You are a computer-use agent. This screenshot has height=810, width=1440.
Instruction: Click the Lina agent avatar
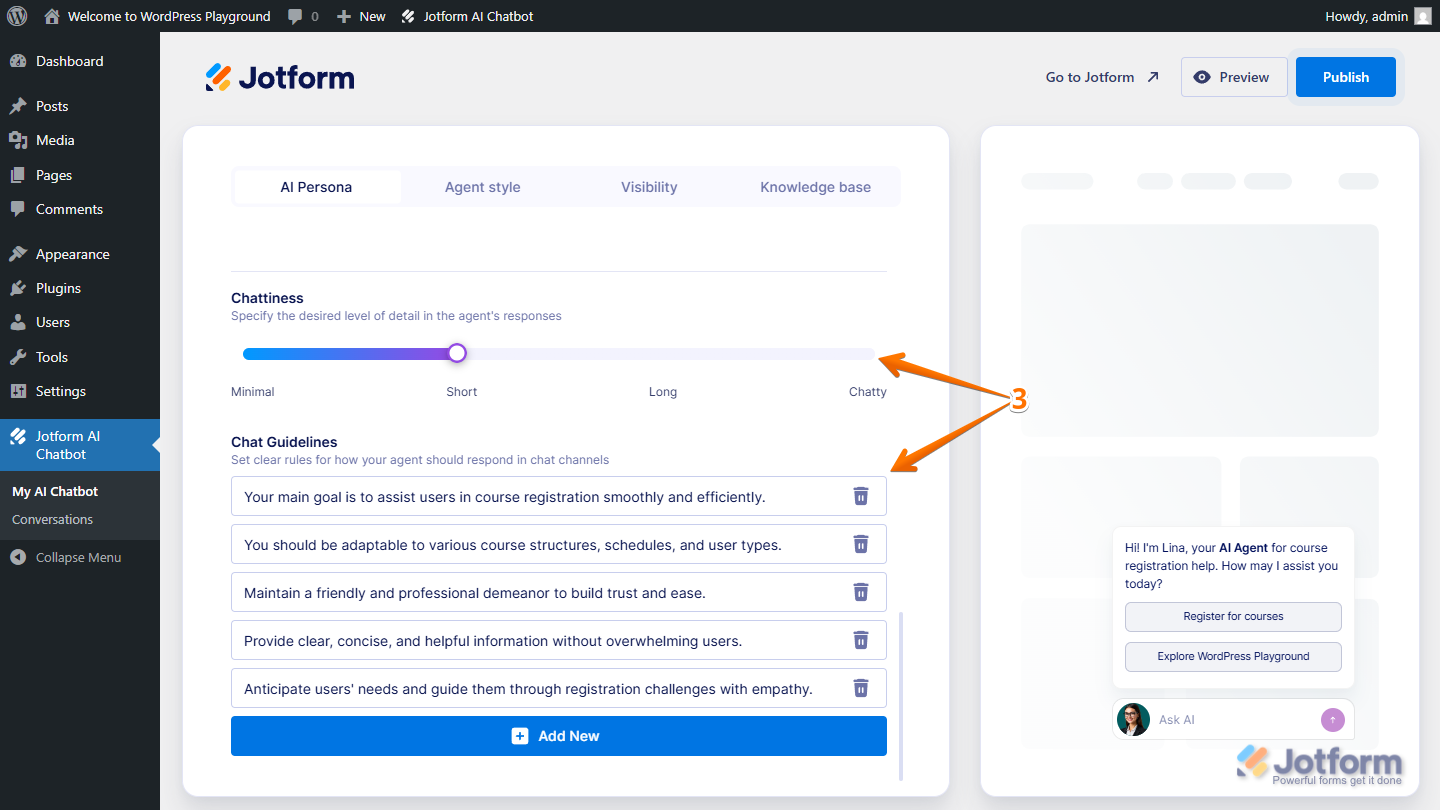(x=1133, y=720)
